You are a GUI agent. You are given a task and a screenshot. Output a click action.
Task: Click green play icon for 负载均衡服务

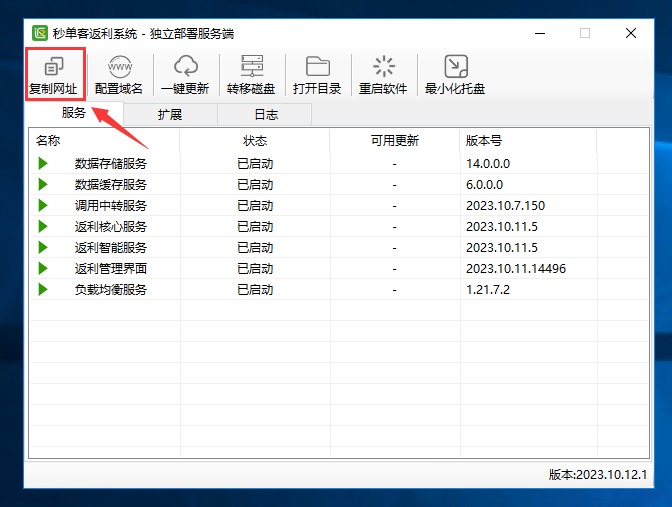coord(43,289)
